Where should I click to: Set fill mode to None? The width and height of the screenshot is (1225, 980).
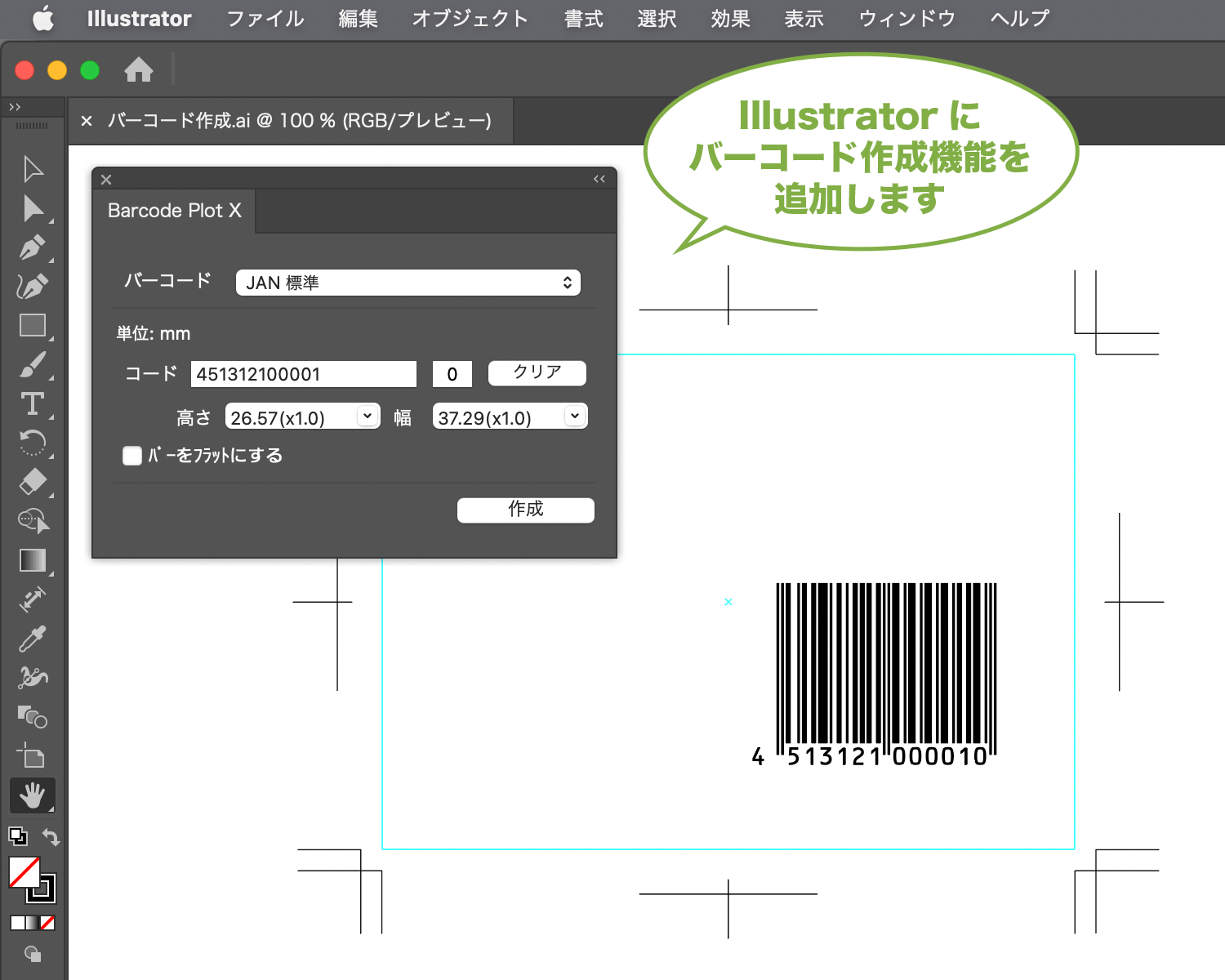click(x=47, y=923)
